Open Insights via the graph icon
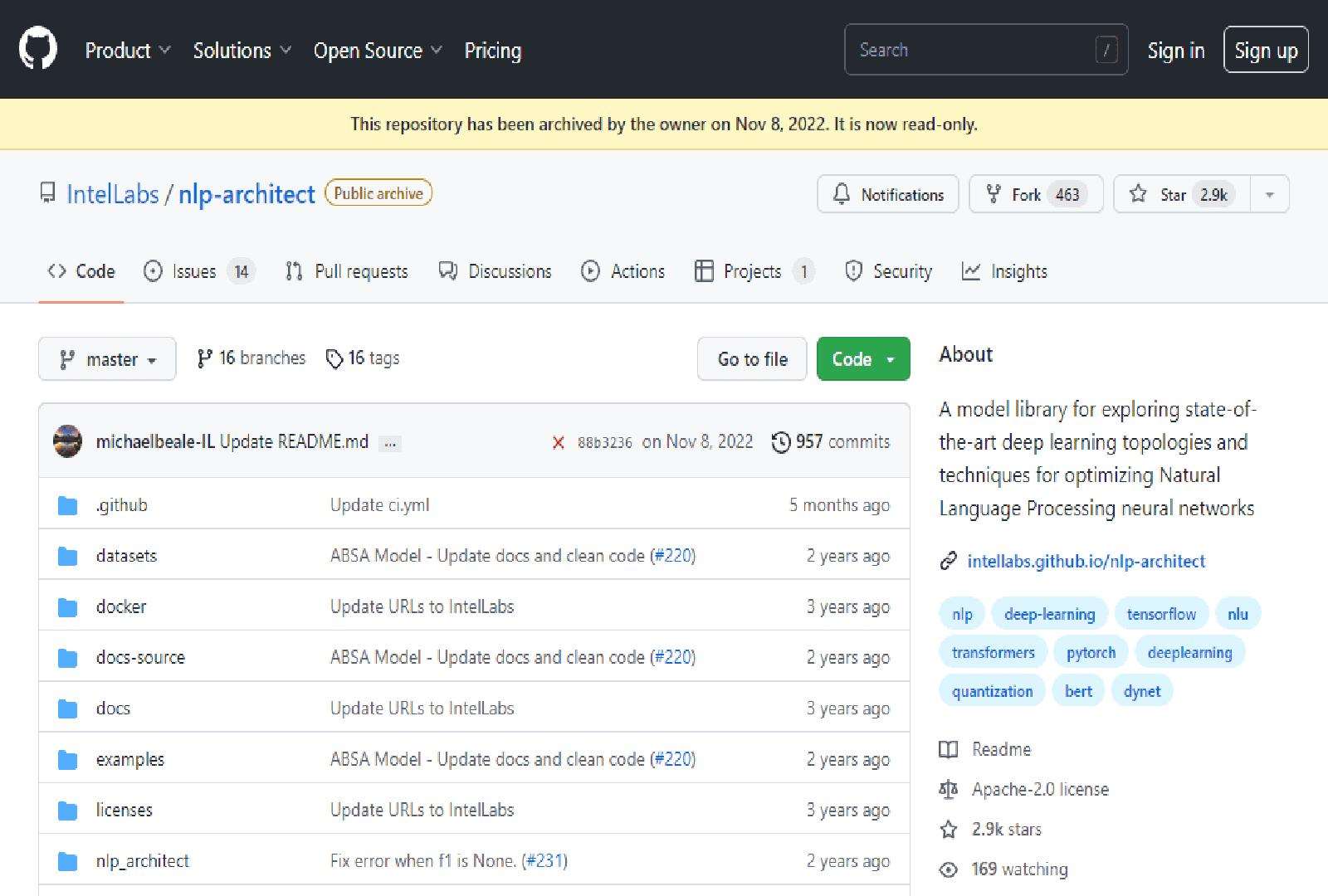This screenshot has height=896, width=1328. [969, 270]
